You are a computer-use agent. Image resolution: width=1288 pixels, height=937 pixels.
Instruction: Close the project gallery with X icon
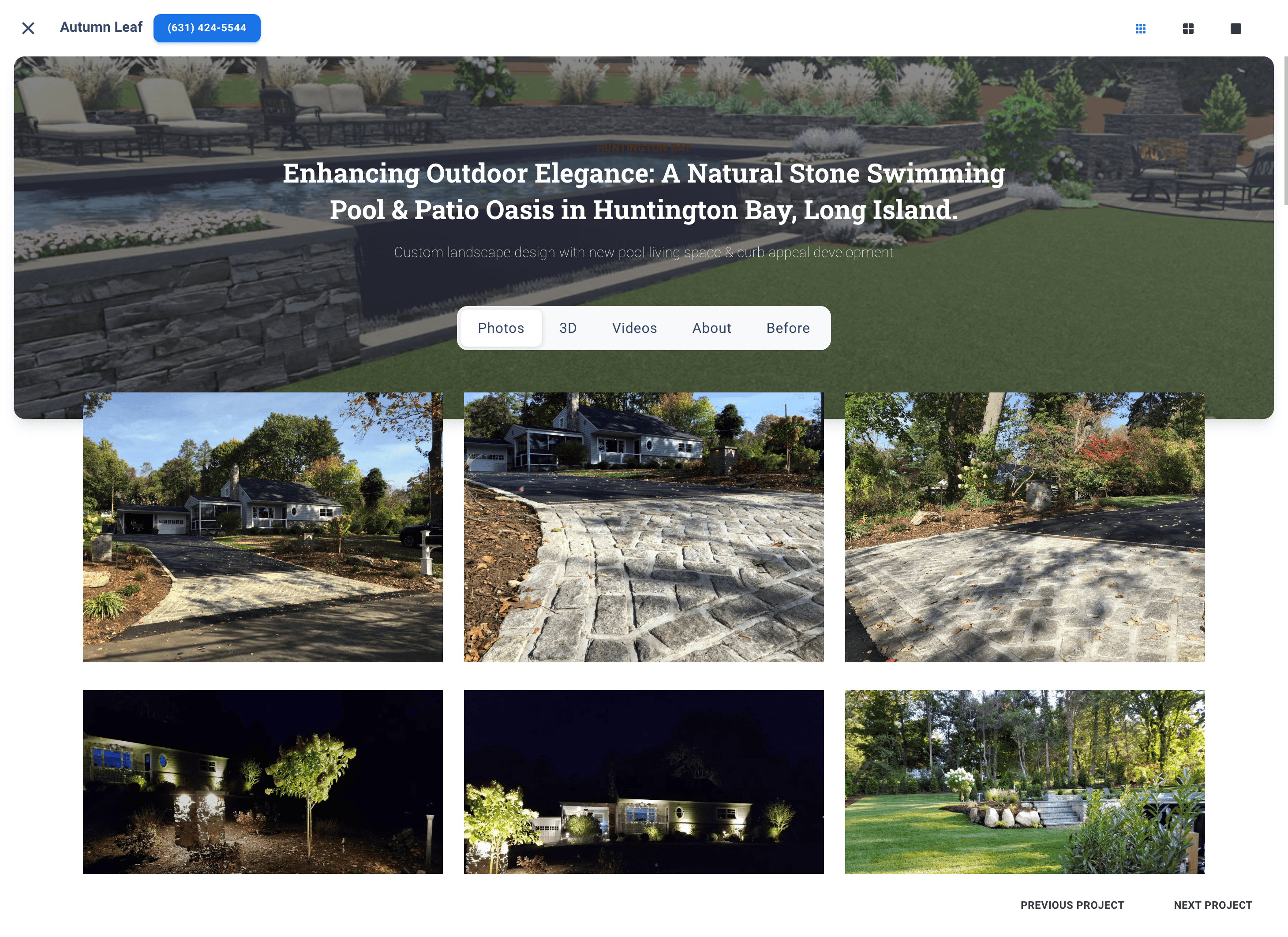click(28, 28)
